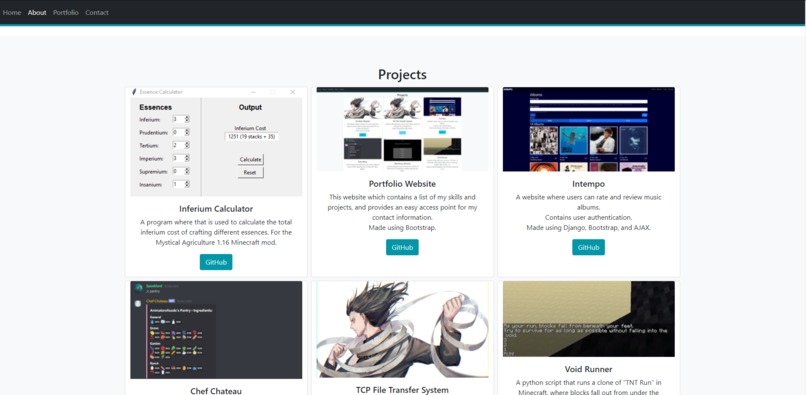Click 'Made using Bootstrap.' text line
Screen dimensions: 806x395
[402, 227]
